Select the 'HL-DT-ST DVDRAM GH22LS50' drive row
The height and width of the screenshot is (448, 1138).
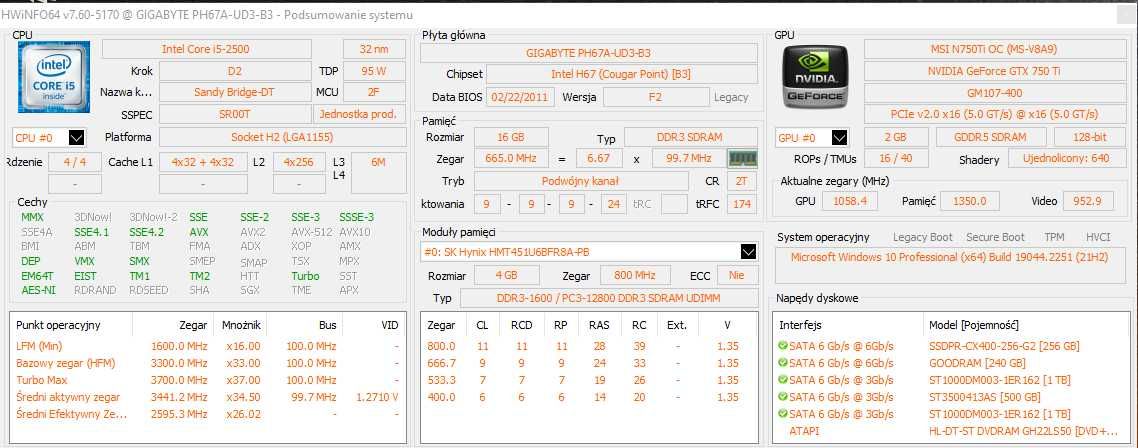coord(951,431)
